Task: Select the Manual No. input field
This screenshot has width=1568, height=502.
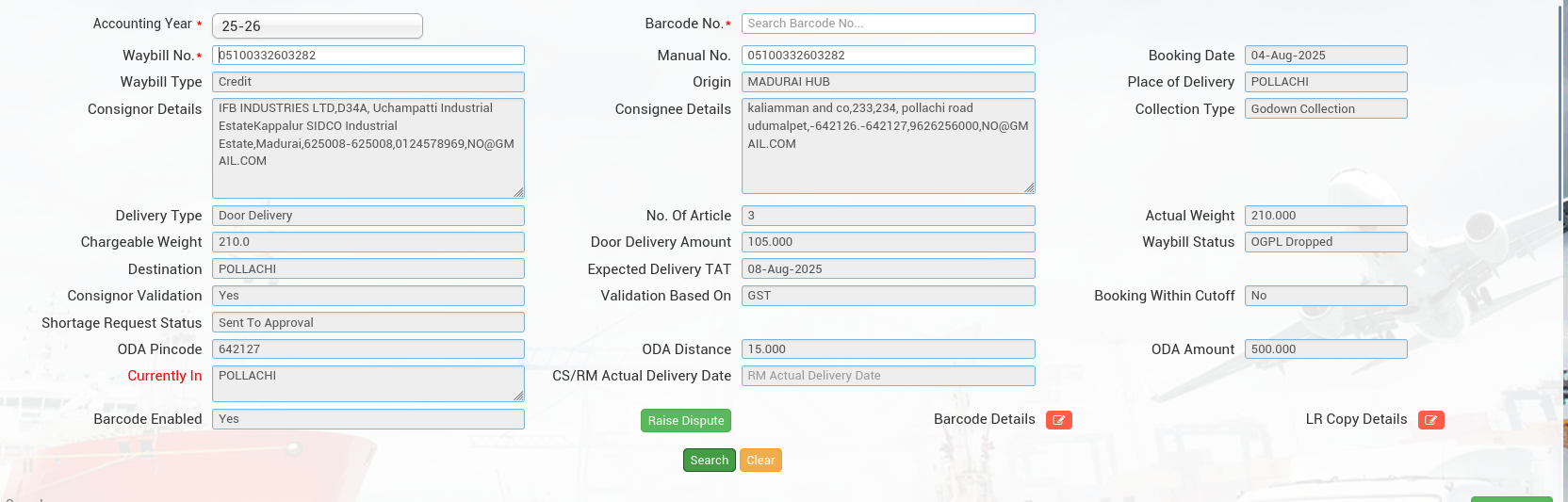Action: [888, 56]
